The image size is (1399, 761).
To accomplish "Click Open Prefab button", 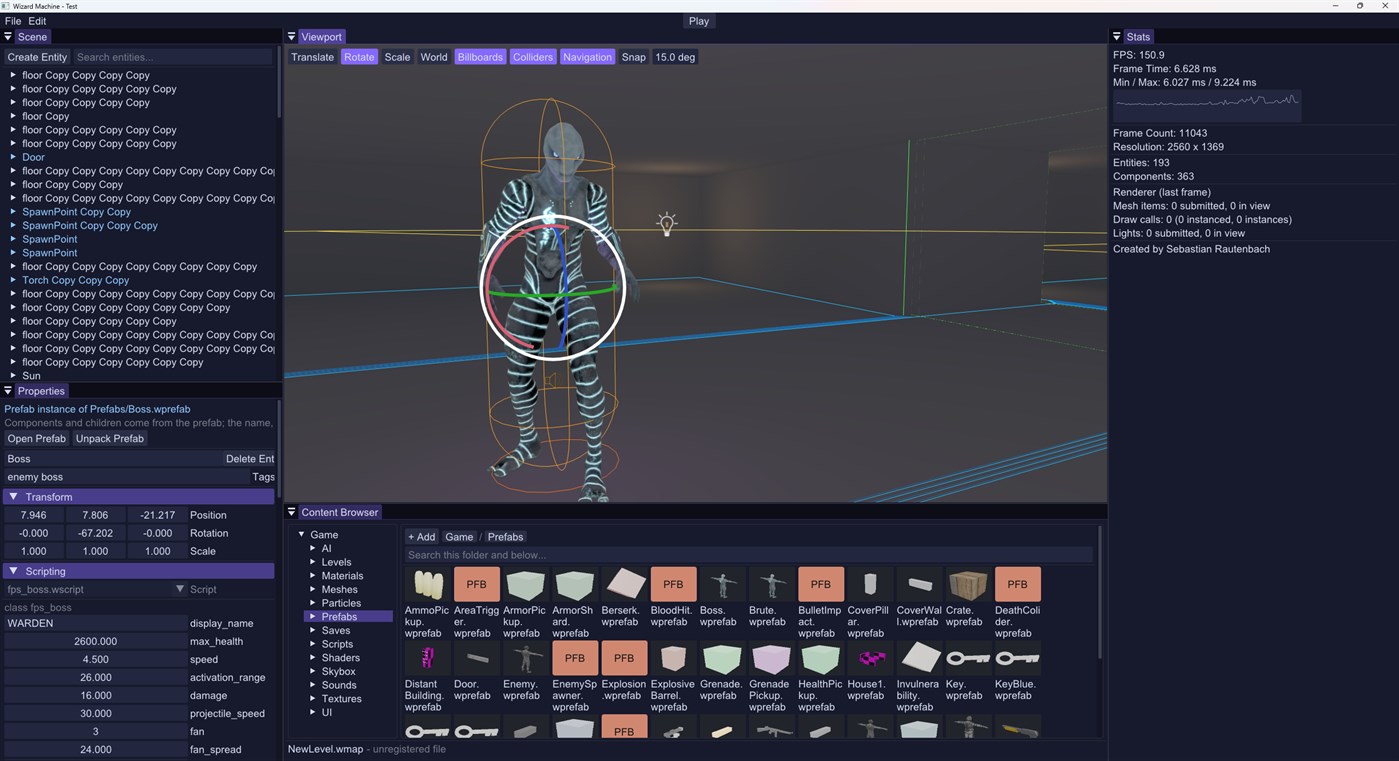I will coord(37,439).
